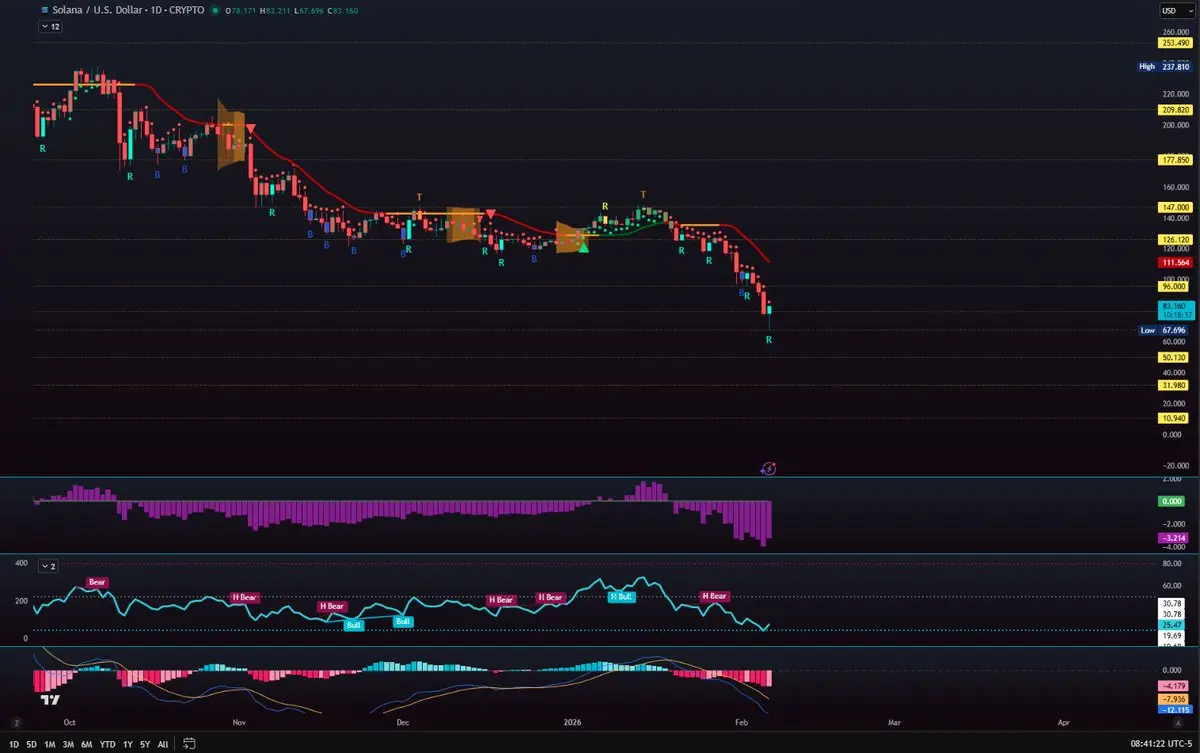Click the yellow 10.940 price label

tap(1174, 417)
